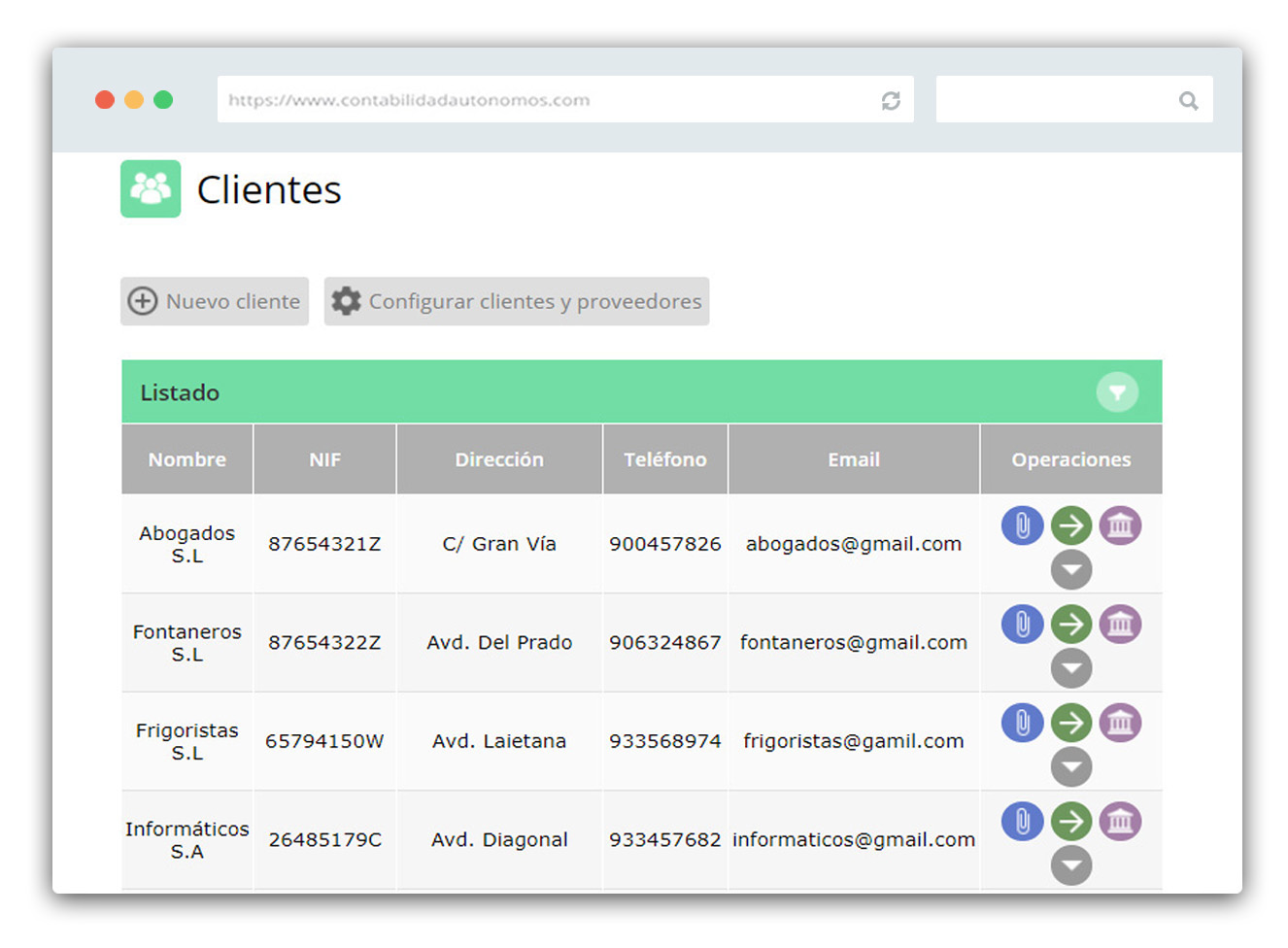Click the Nombre column header
Image resolution: width=1288 pixels, height=948 pixels.
pos(187,459)
